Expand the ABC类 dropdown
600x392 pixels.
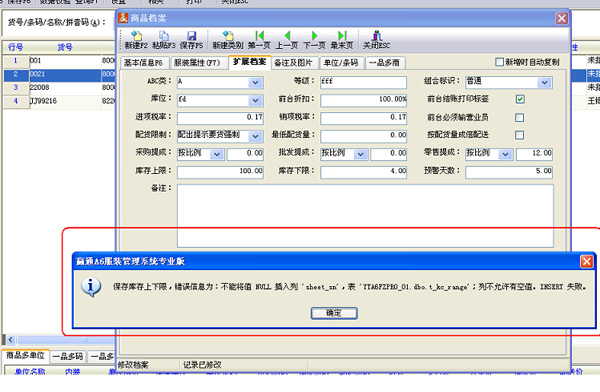pyautogui.click(x=255, y=83)
